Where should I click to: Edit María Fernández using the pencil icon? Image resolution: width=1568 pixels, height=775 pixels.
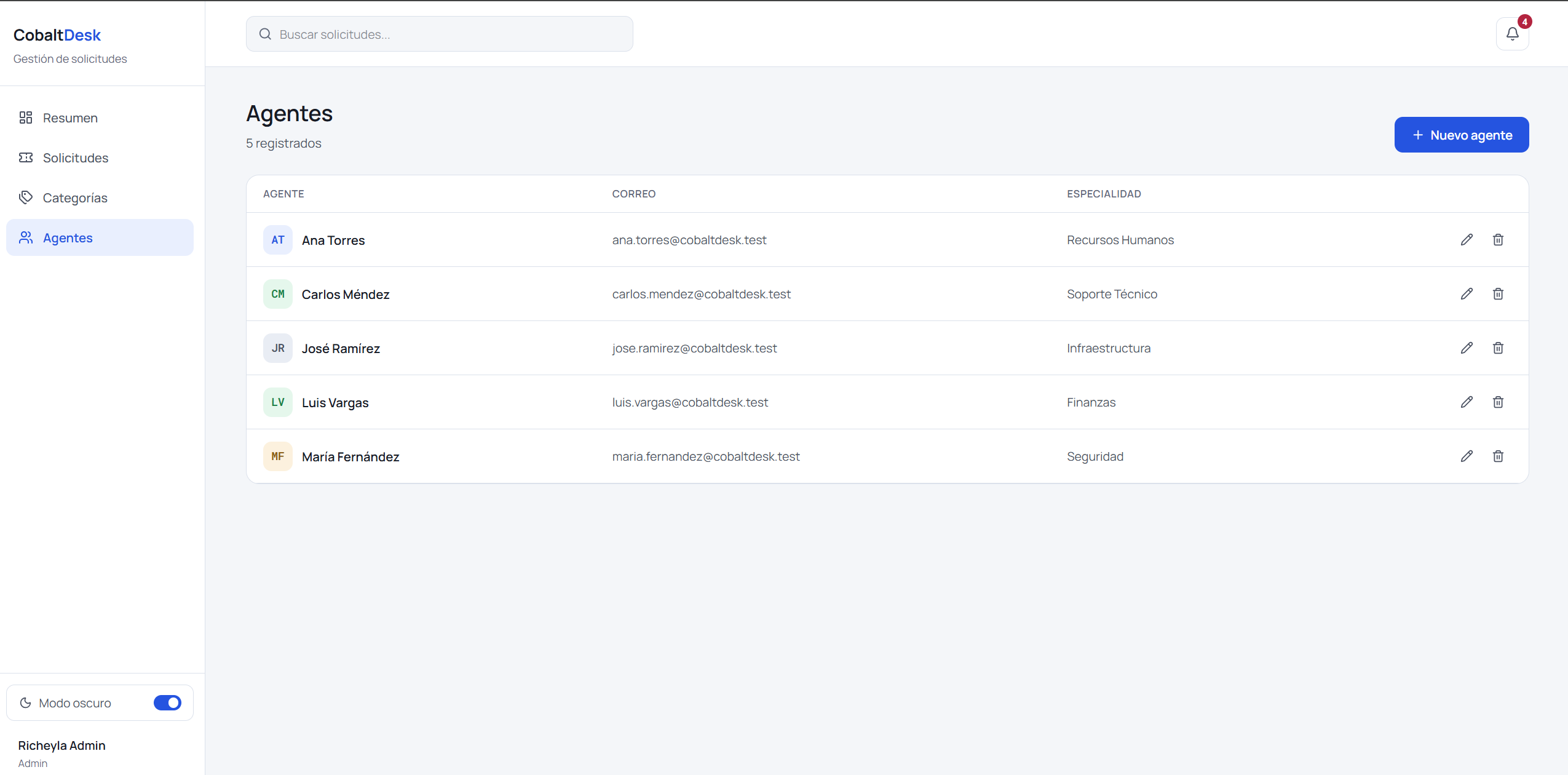(1467, 456)
